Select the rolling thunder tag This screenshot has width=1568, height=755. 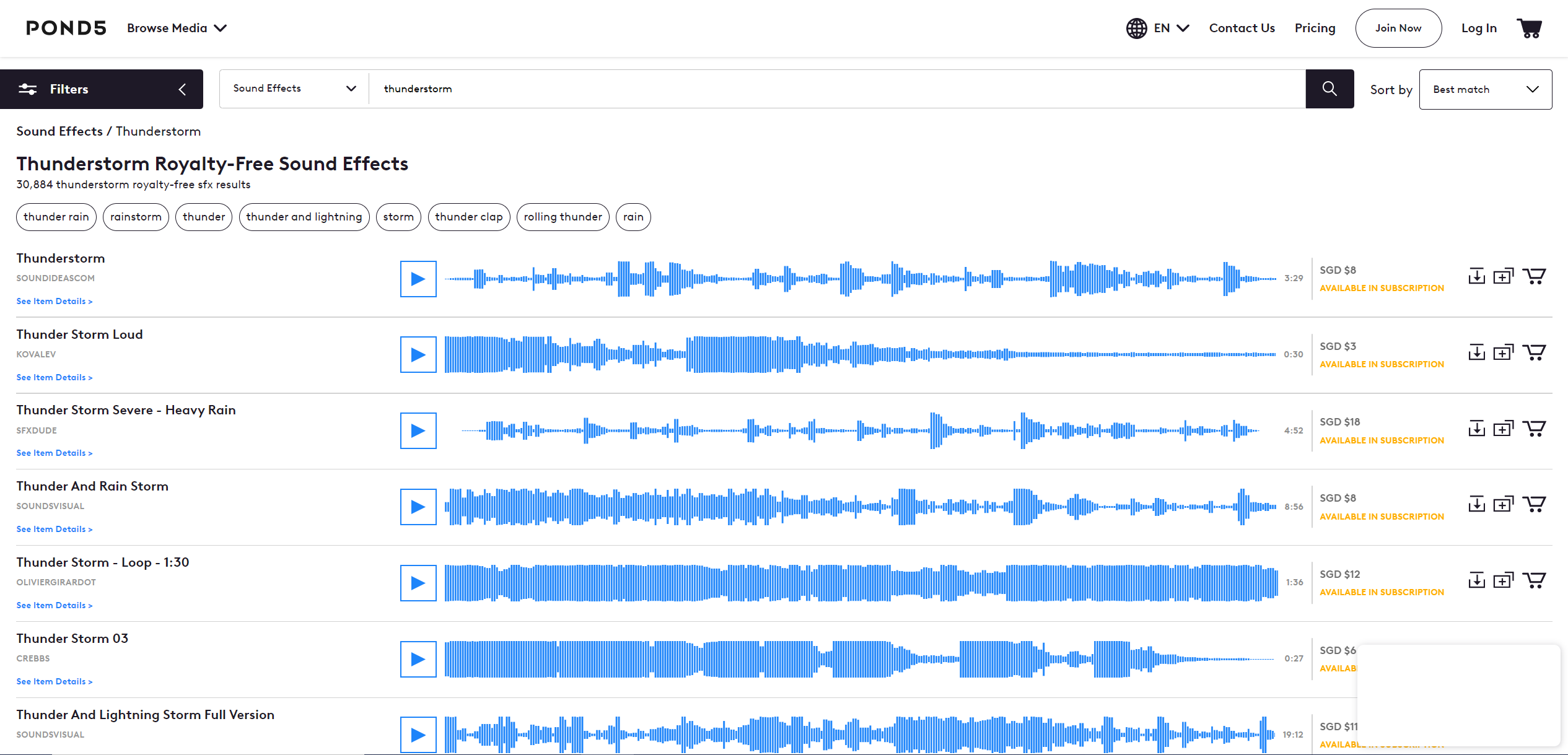point(563,217)
